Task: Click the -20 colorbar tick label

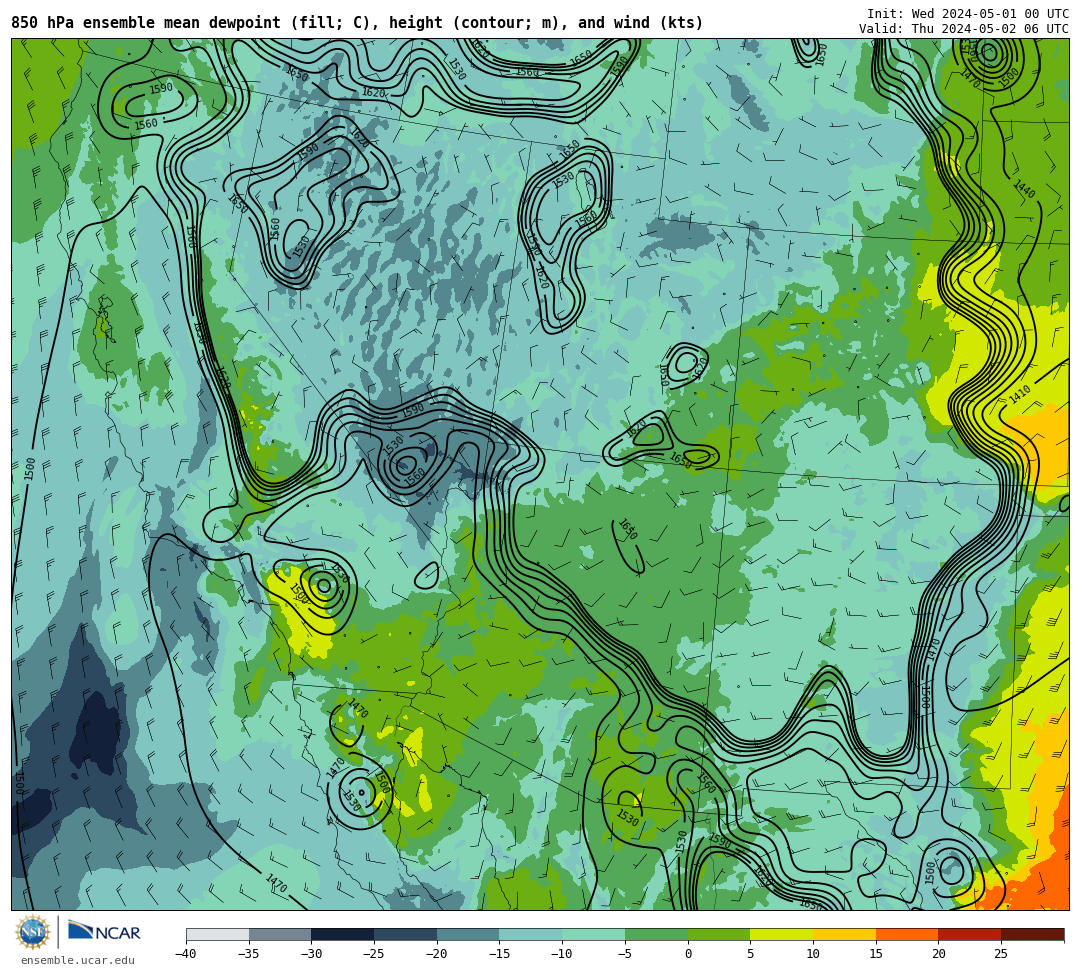Action: [x=437, y=954]
